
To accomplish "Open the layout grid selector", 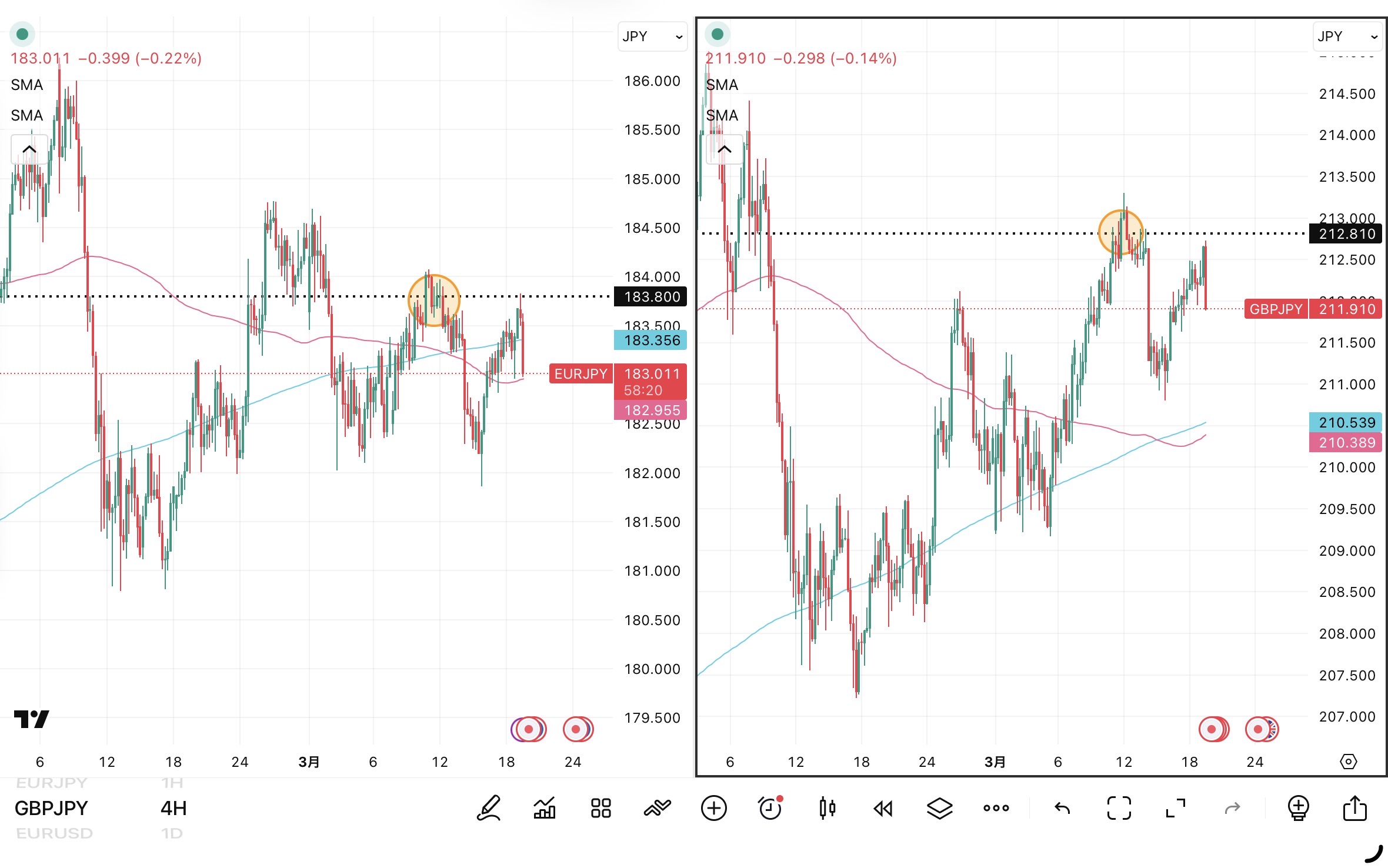I will point(600,808).
